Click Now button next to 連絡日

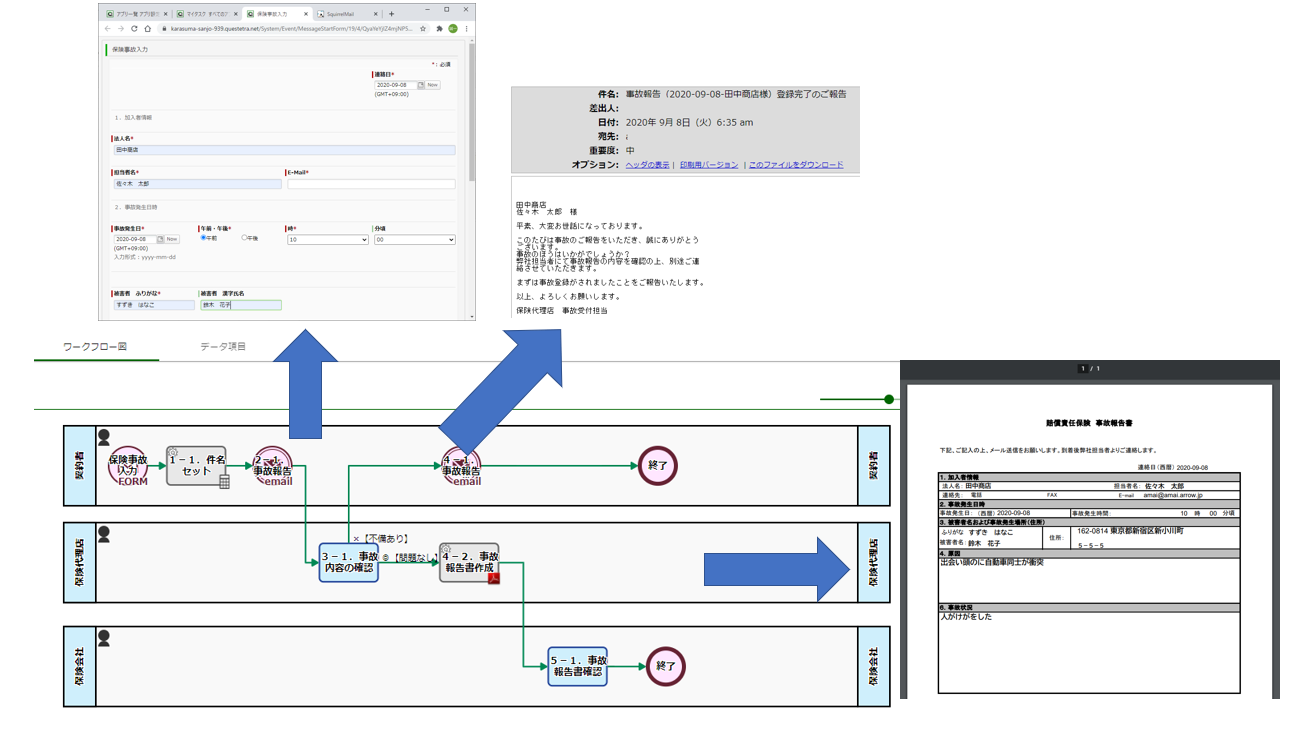click(x=433, y=85)
